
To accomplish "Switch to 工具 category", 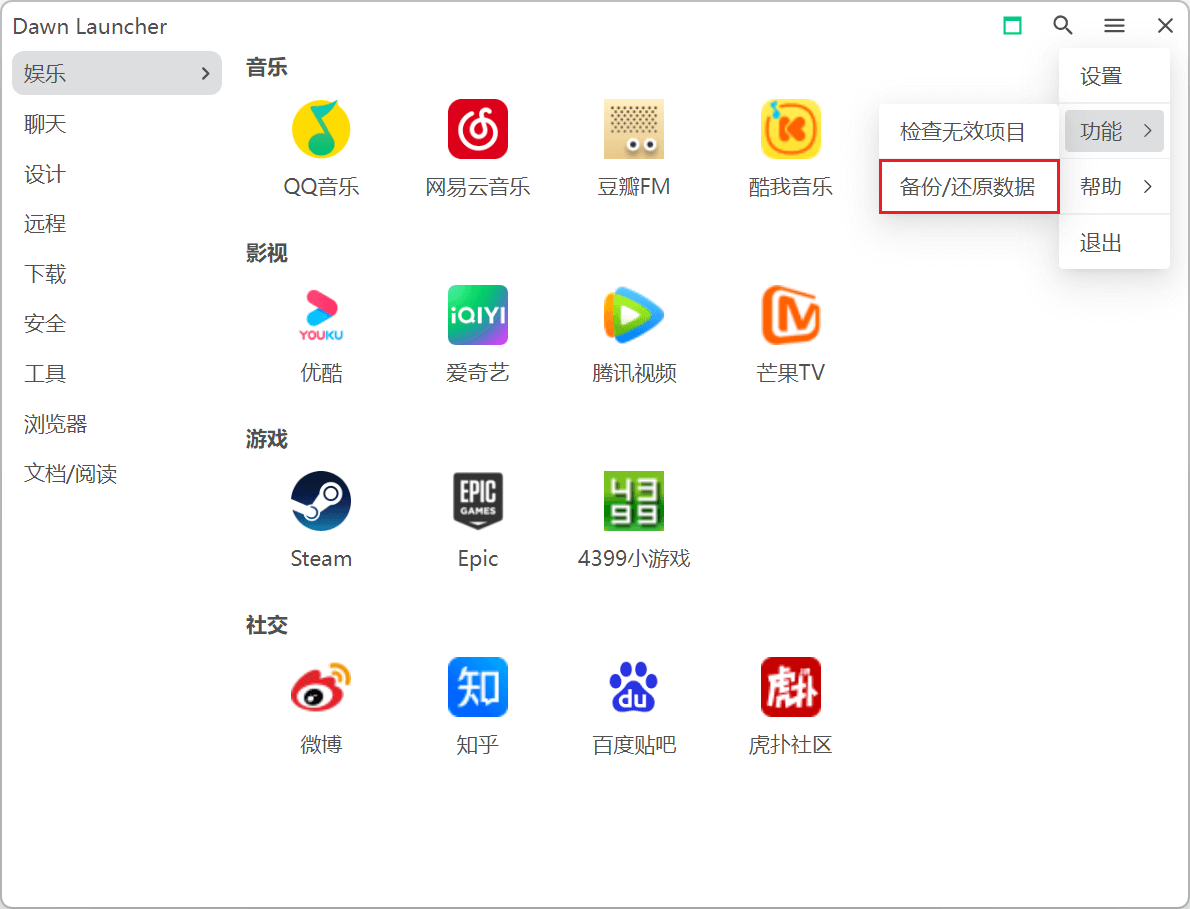I will point(117,374).
